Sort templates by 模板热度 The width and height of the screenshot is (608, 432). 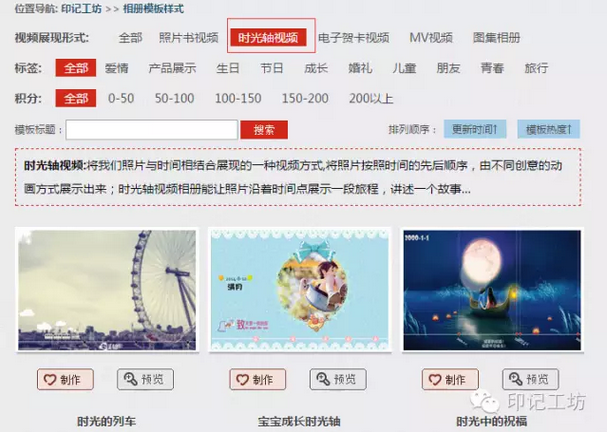[x=548, y=129]
